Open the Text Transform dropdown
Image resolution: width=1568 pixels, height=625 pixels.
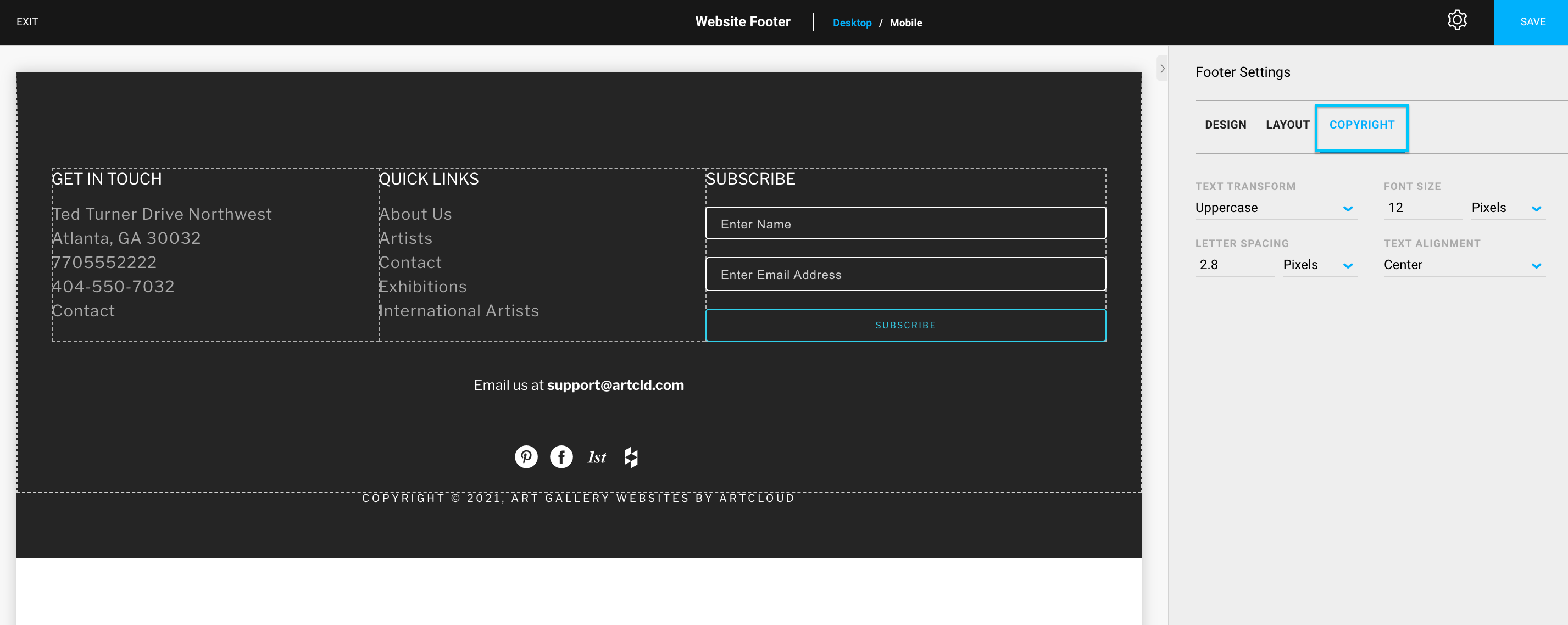[x=1275, y=208]
